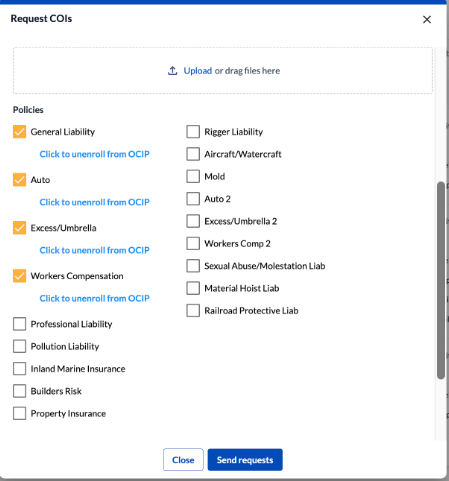
Task: Tick the Pollution Liability checkbox
Action: coord(19,346)
